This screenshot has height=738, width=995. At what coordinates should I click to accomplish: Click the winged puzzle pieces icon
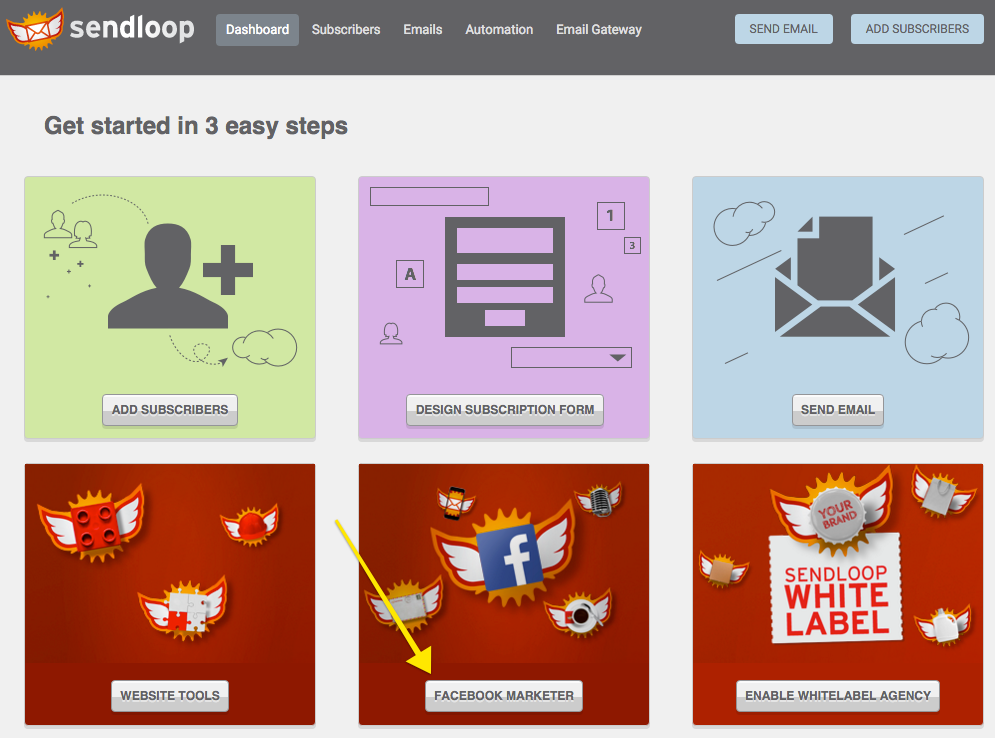tap(184, 608)
